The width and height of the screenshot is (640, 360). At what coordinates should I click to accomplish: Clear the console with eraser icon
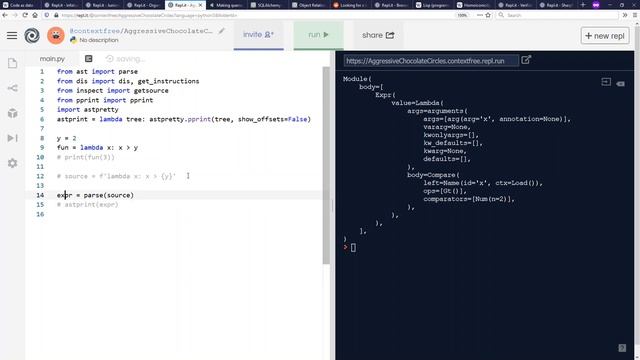tap(620, 84)
